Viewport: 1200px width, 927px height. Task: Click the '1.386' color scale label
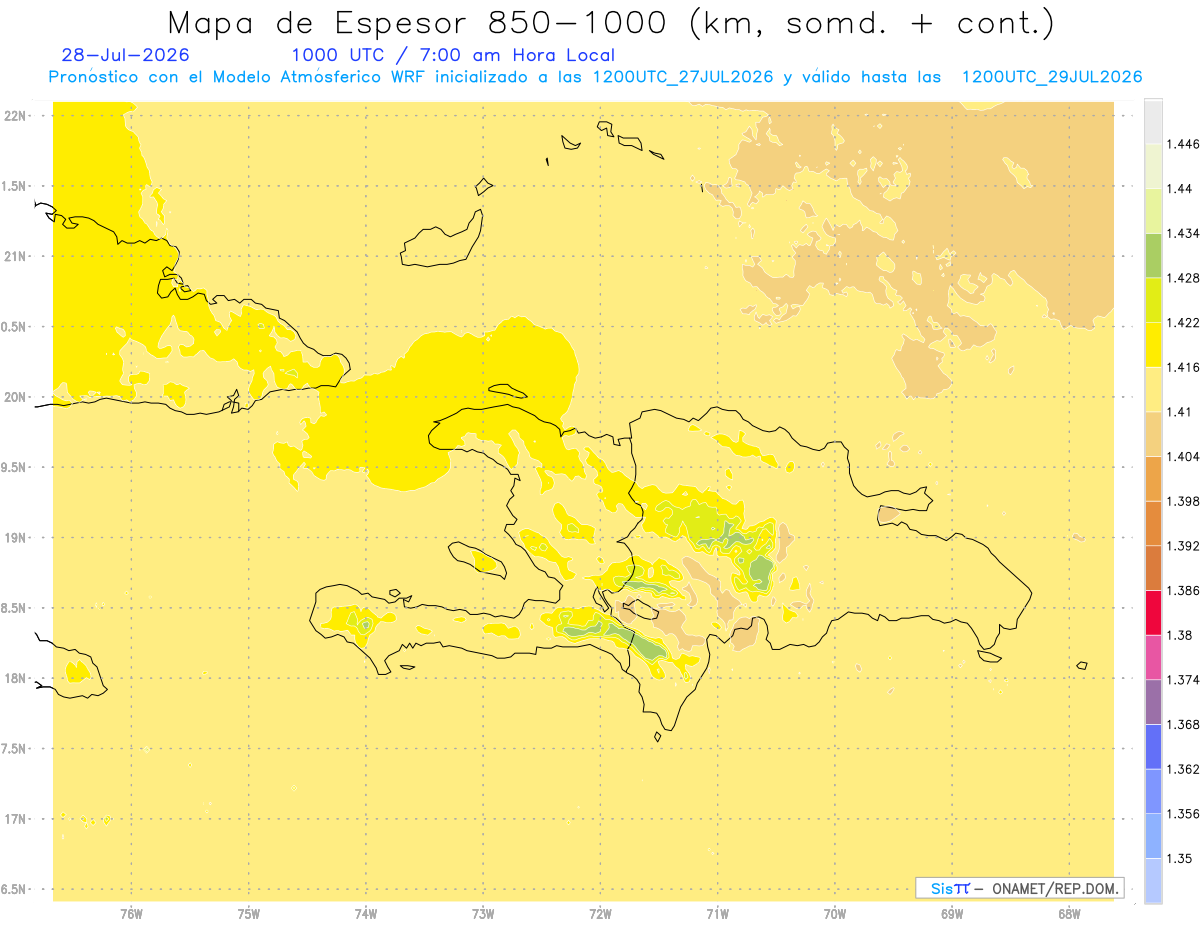point(1183,590)
